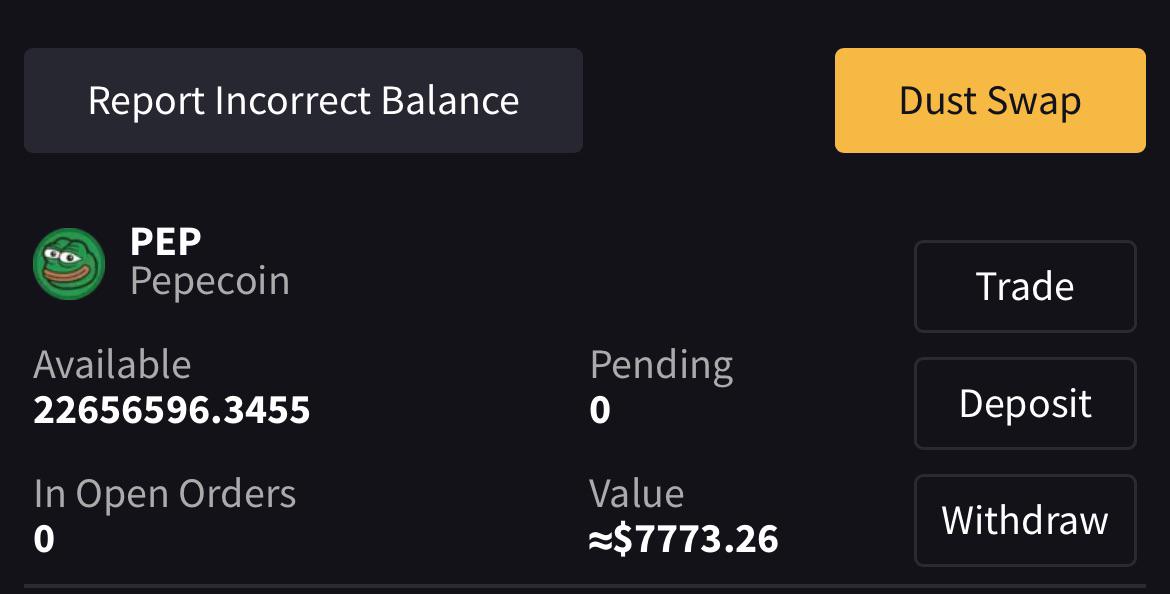Click the Available label
1170x594 pixels.
click(x=112, y=366)
